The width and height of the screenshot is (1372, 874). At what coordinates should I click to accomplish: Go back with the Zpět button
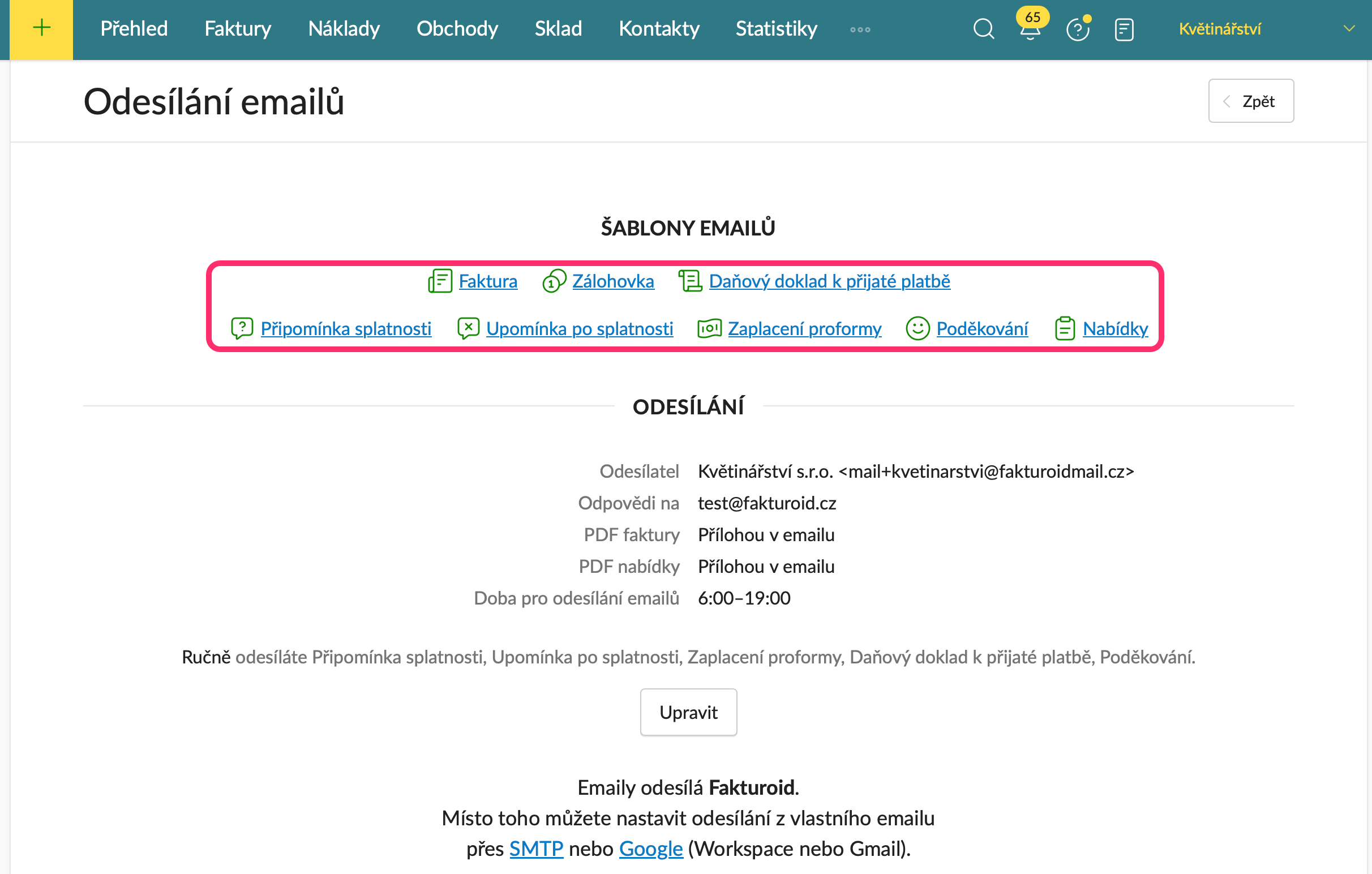1251,101
